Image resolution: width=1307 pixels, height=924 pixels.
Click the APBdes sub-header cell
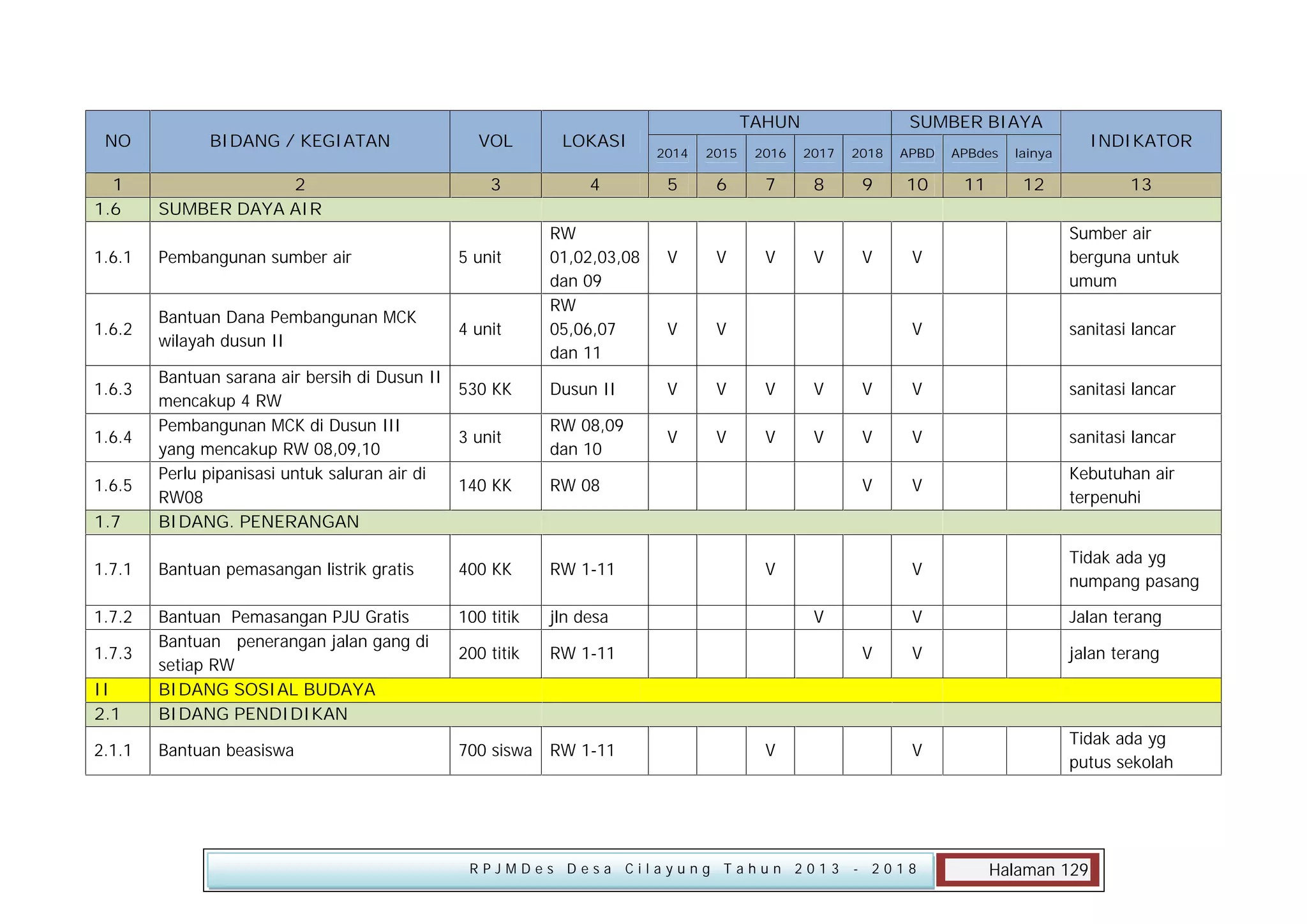click(974, 153)
